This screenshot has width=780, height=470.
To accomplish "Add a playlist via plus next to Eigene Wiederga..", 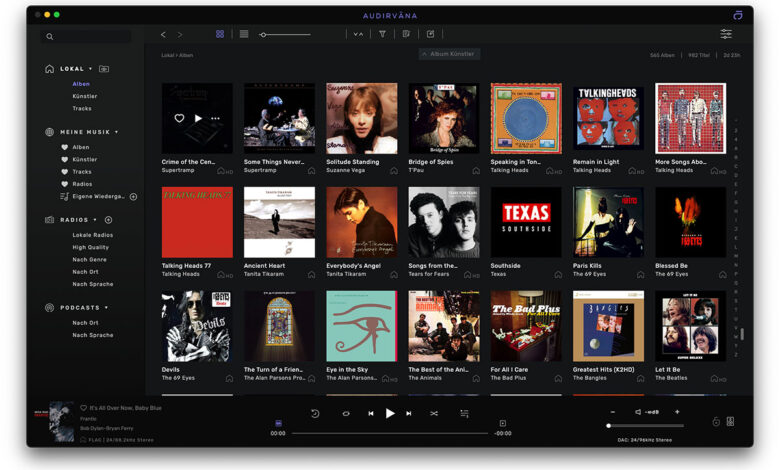I will pyautogui.click(x=133, y=196).
